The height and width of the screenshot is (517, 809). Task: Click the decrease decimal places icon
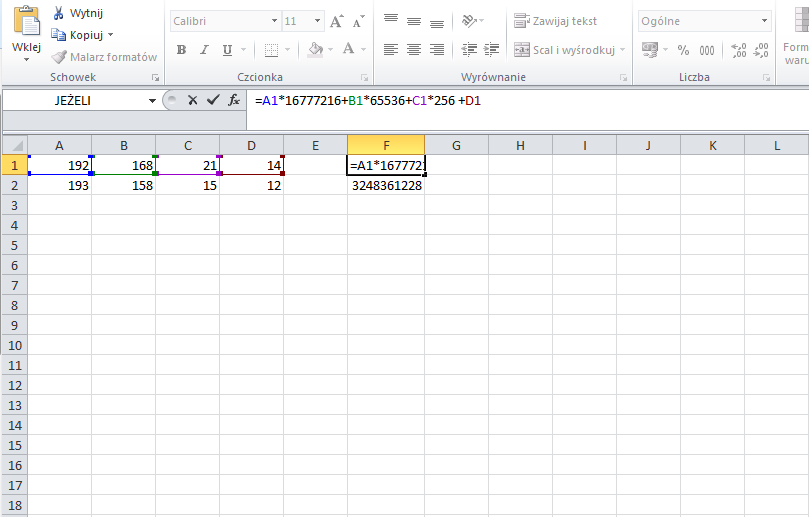[x=762, y=50]
